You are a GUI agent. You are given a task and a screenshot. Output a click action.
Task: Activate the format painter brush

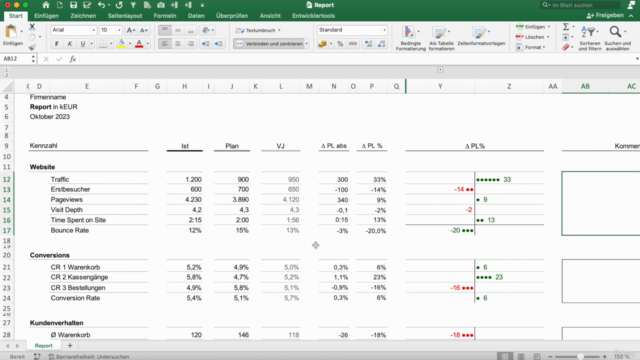point(32,47)
